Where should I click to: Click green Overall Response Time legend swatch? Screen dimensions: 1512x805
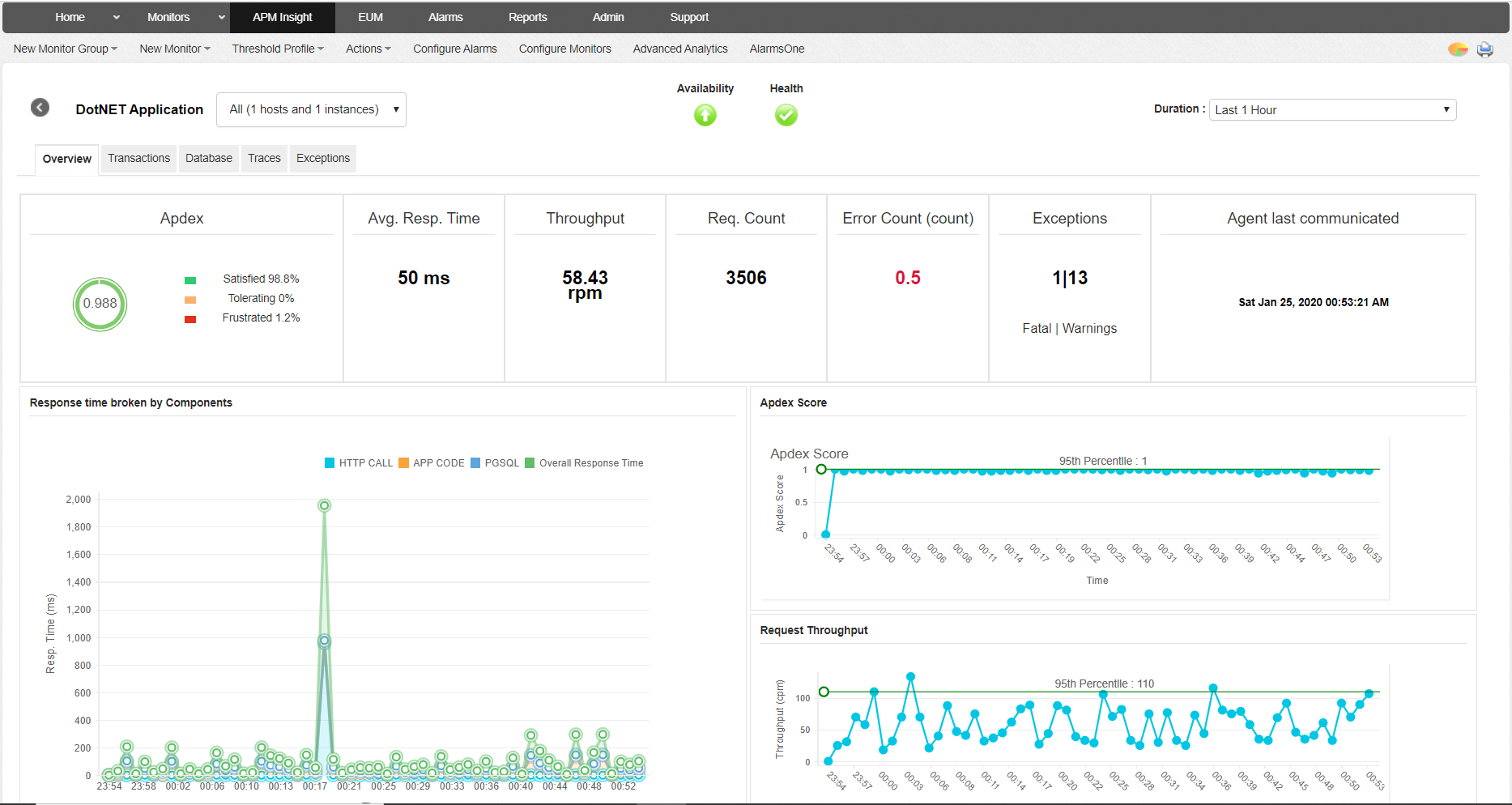click(x=530, y=463)
